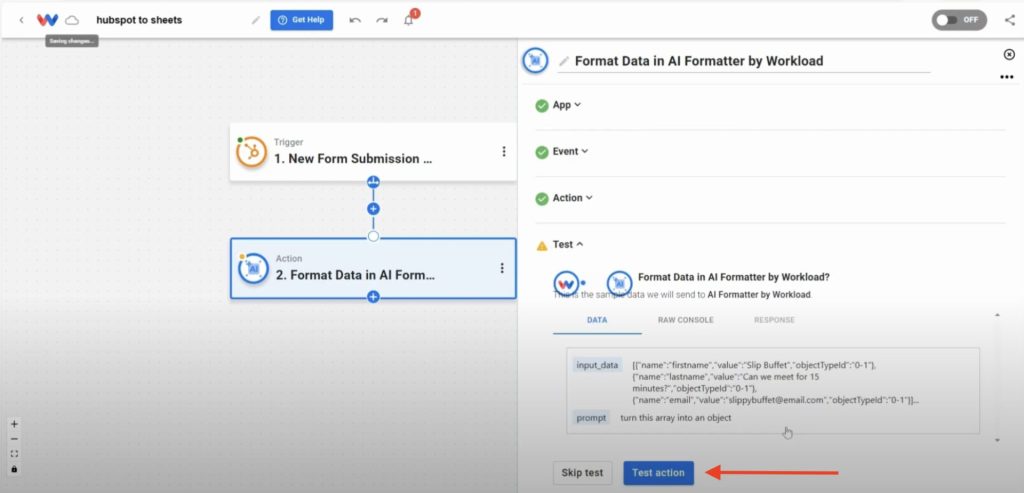The height and width of the screenshot is (493, 1024).
Task: Click the prompt label
Action: point(591,418)
